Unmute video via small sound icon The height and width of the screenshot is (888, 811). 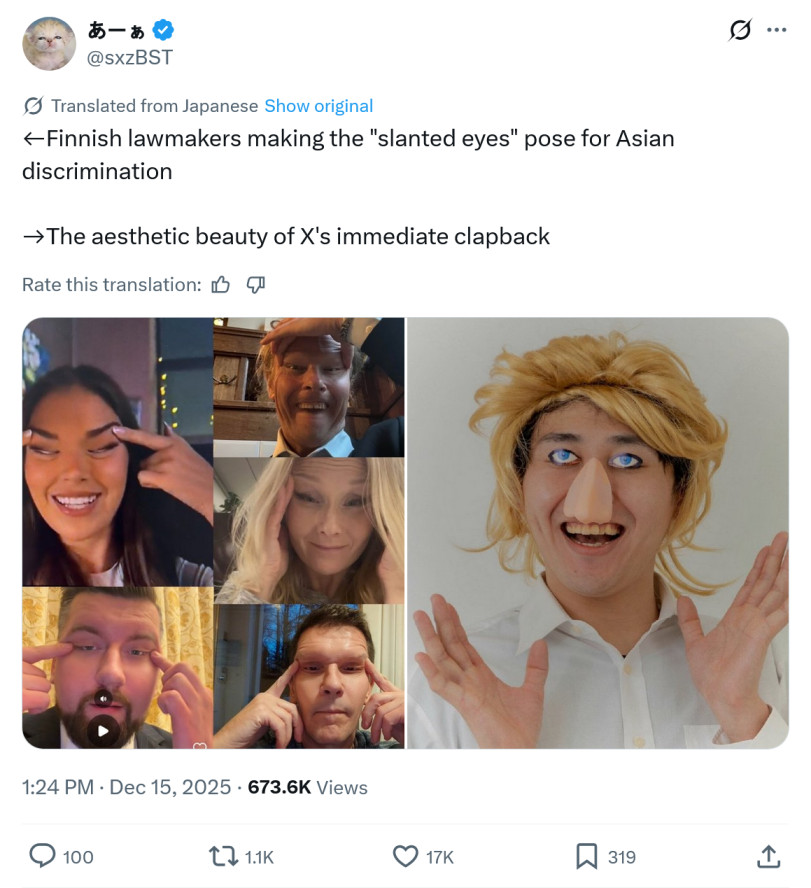click(103, 699)
